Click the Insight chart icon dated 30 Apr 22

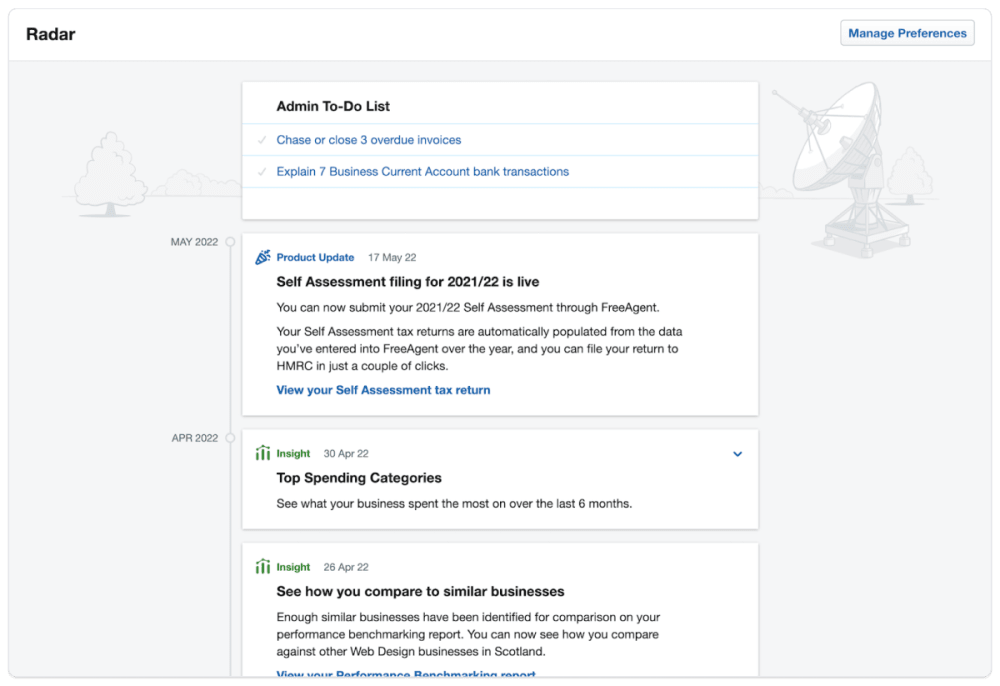click(x=263, y=453)
